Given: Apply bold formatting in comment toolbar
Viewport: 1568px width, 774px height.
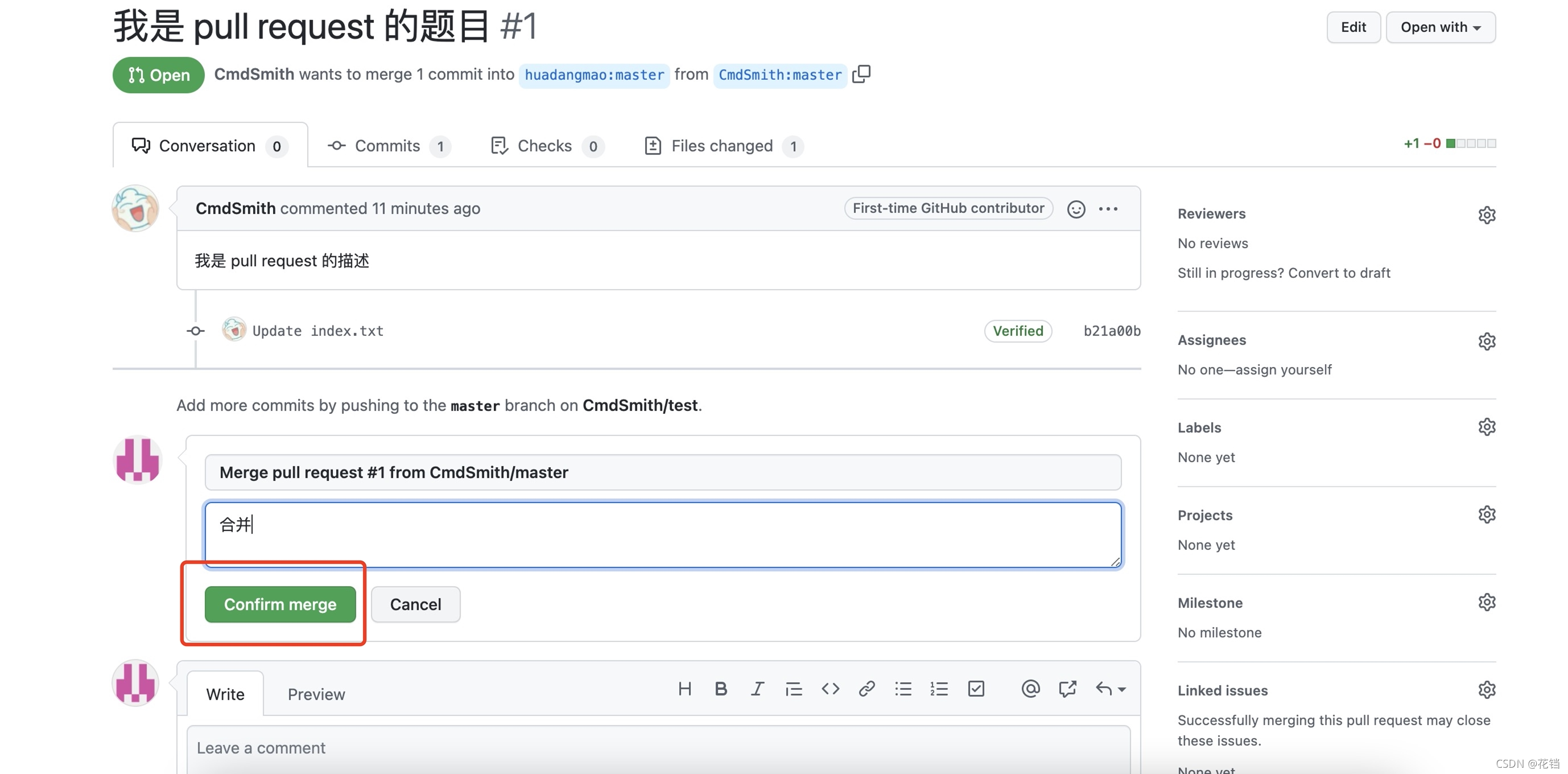Looking at the screenshot, I should pos(721,689).
